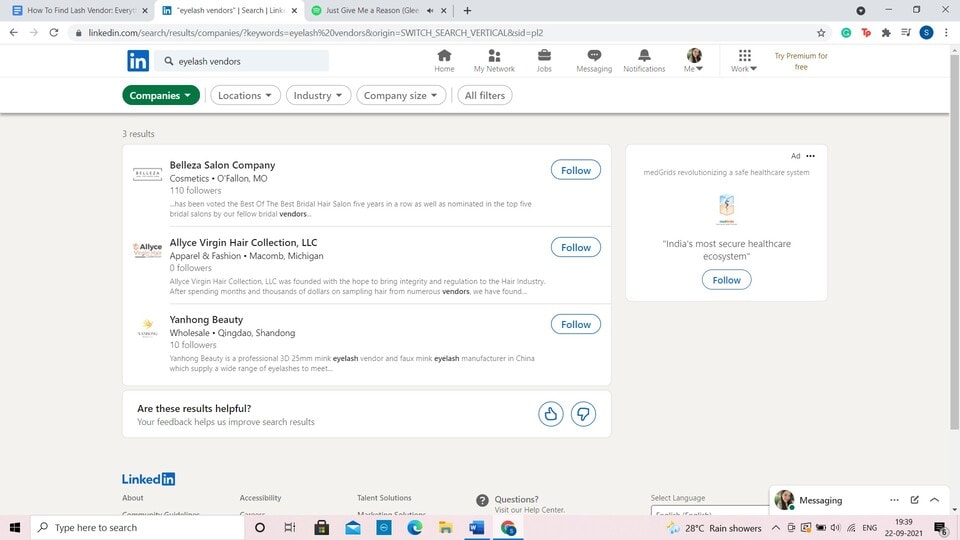Open All filters panel
960x540 pixels.
[485, 96]
